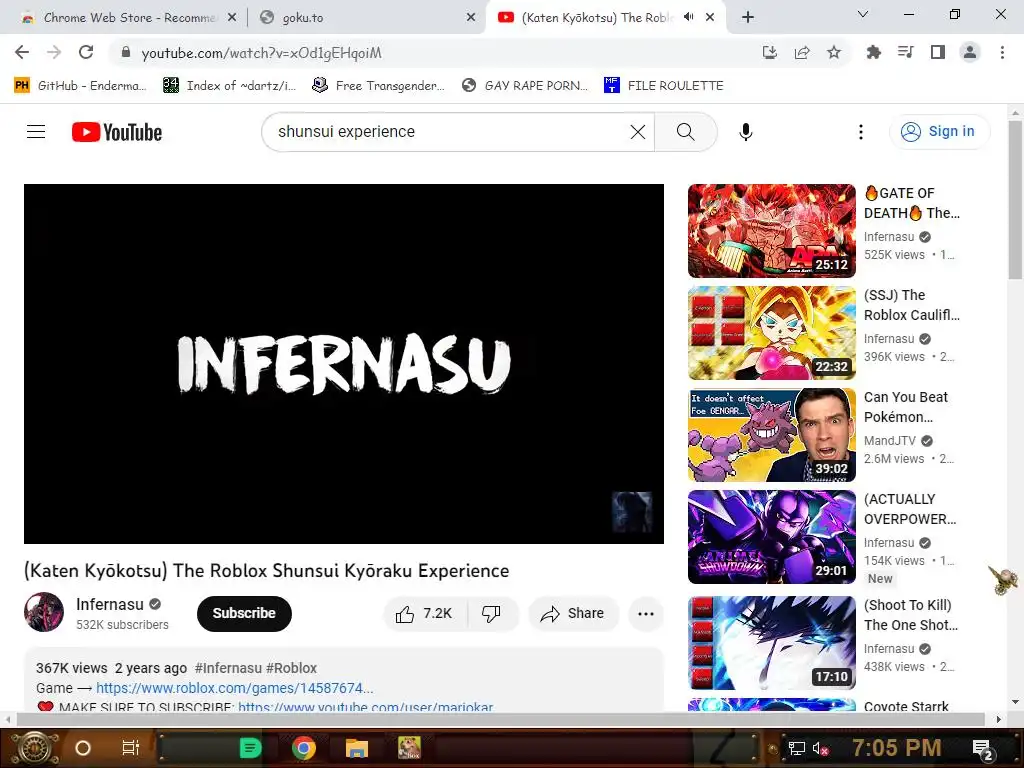Clear the search box with X icon
Screen dimensions: 1024x768
click(x=637, y=132)
